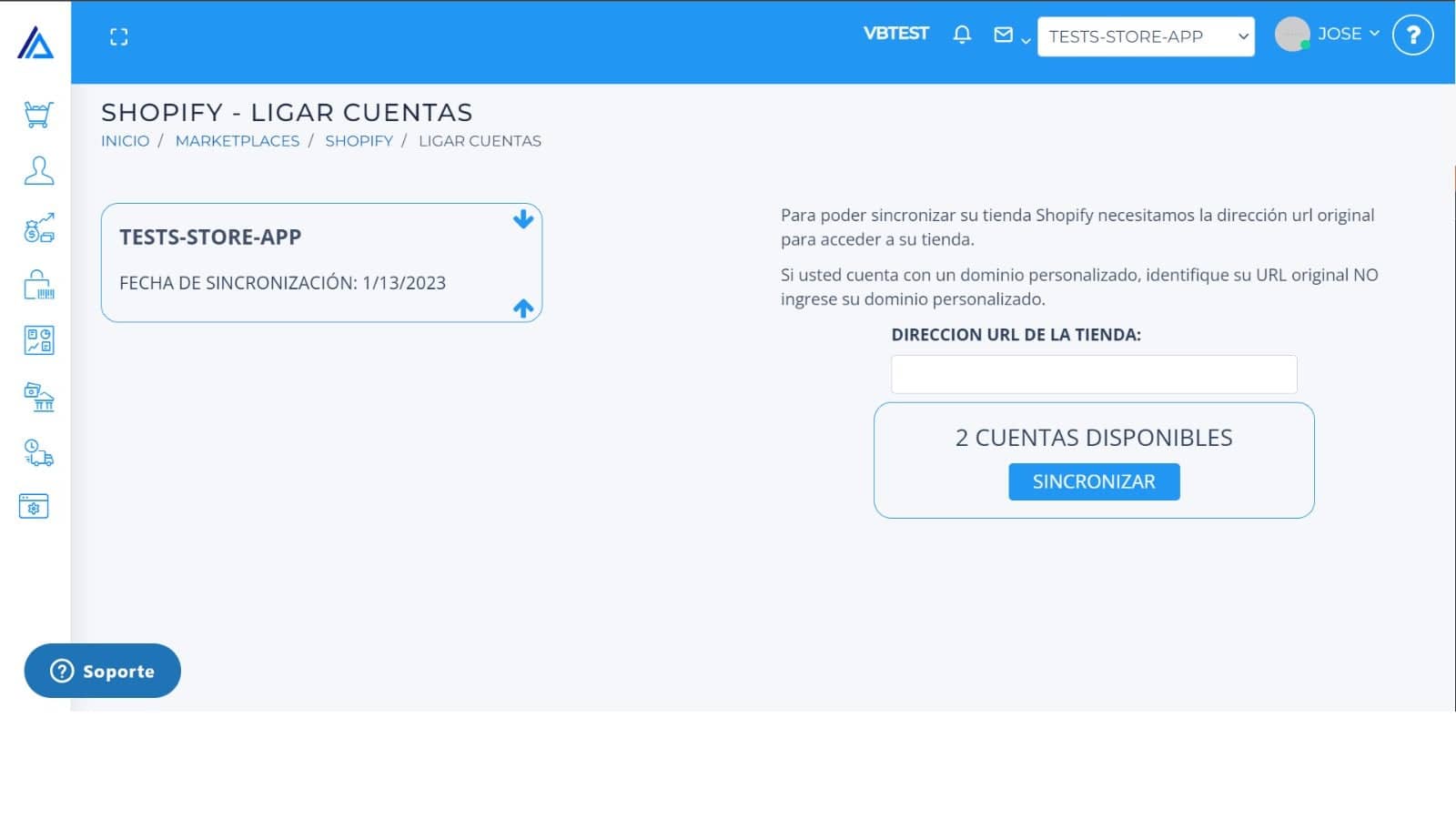Click the Soporte help button
1456x819 pixels.
point(102,671)
